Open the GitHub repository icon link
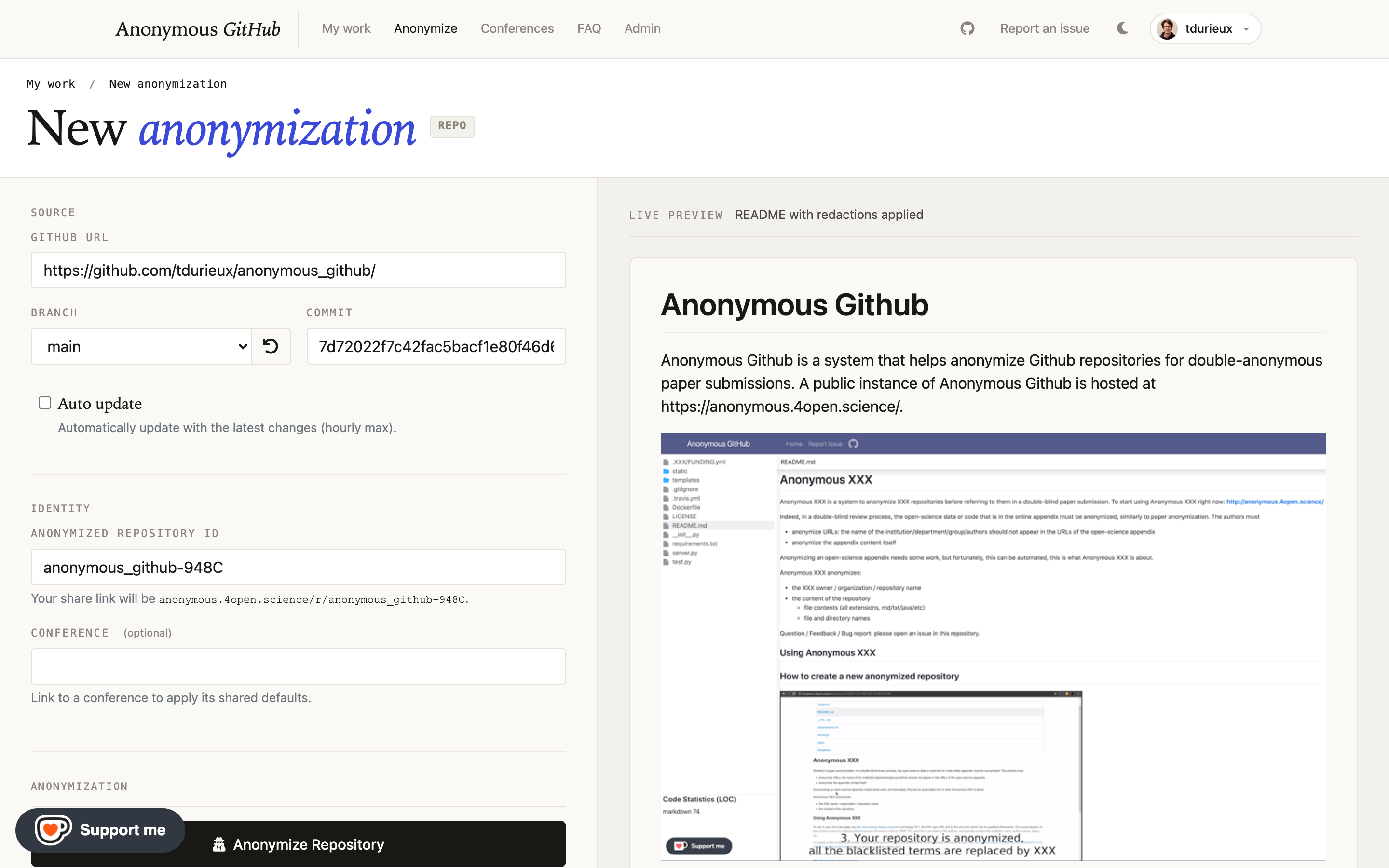The image size is (1389, 868). (x=967, y=28)
